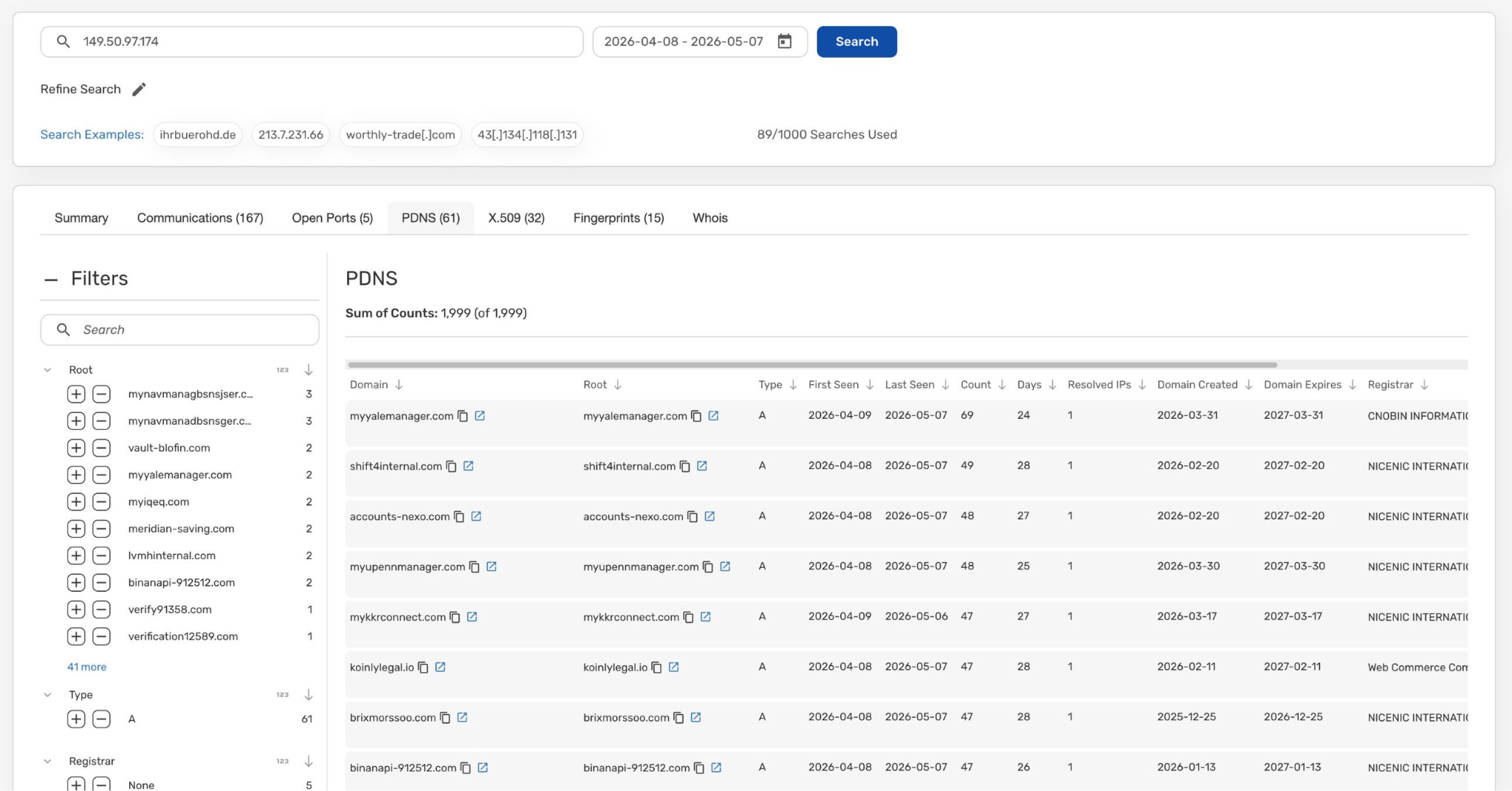Show 41 more root filters
This screenshot has height=791, width=1512.
[86, 667]
